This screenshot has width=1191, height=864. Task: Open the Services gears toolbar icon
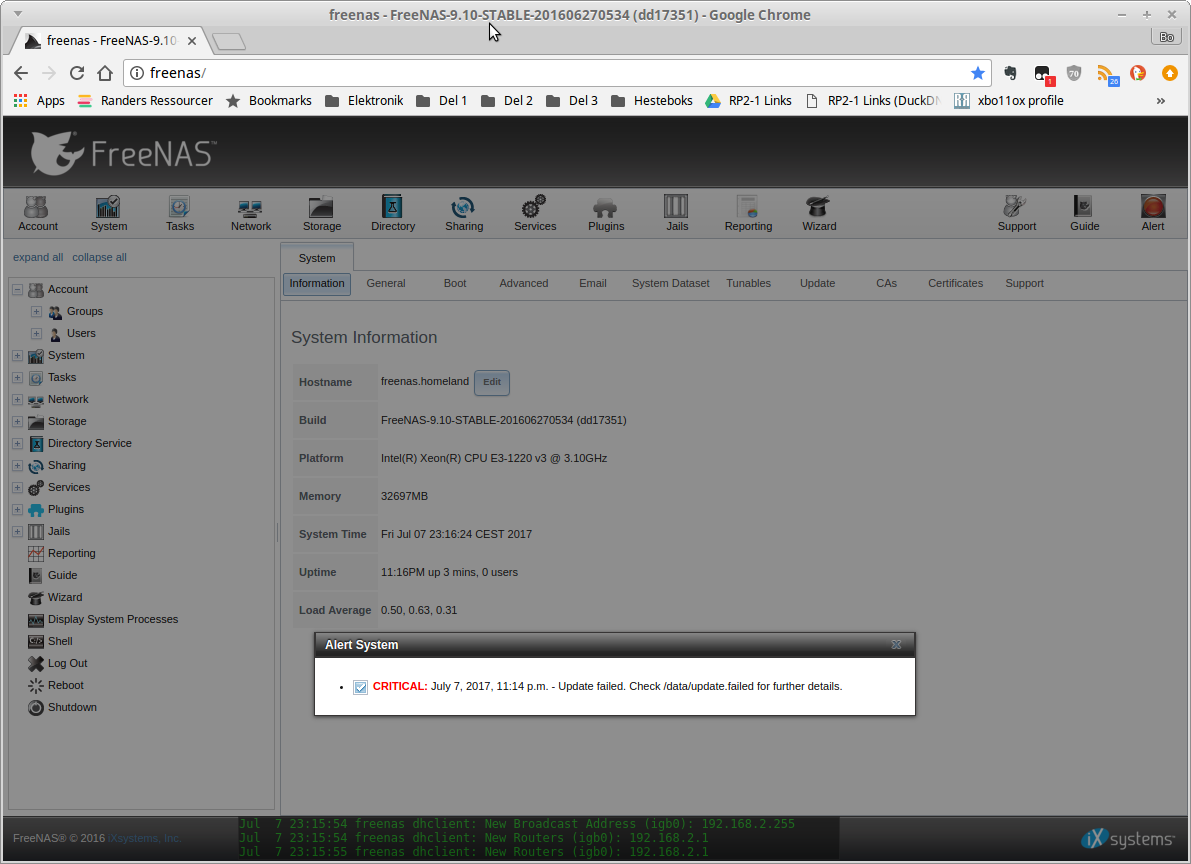click(535, 214)
